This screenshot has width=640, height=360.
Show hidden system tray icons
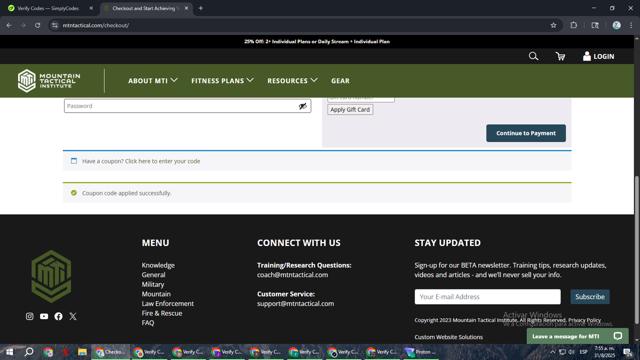point(553,352)
